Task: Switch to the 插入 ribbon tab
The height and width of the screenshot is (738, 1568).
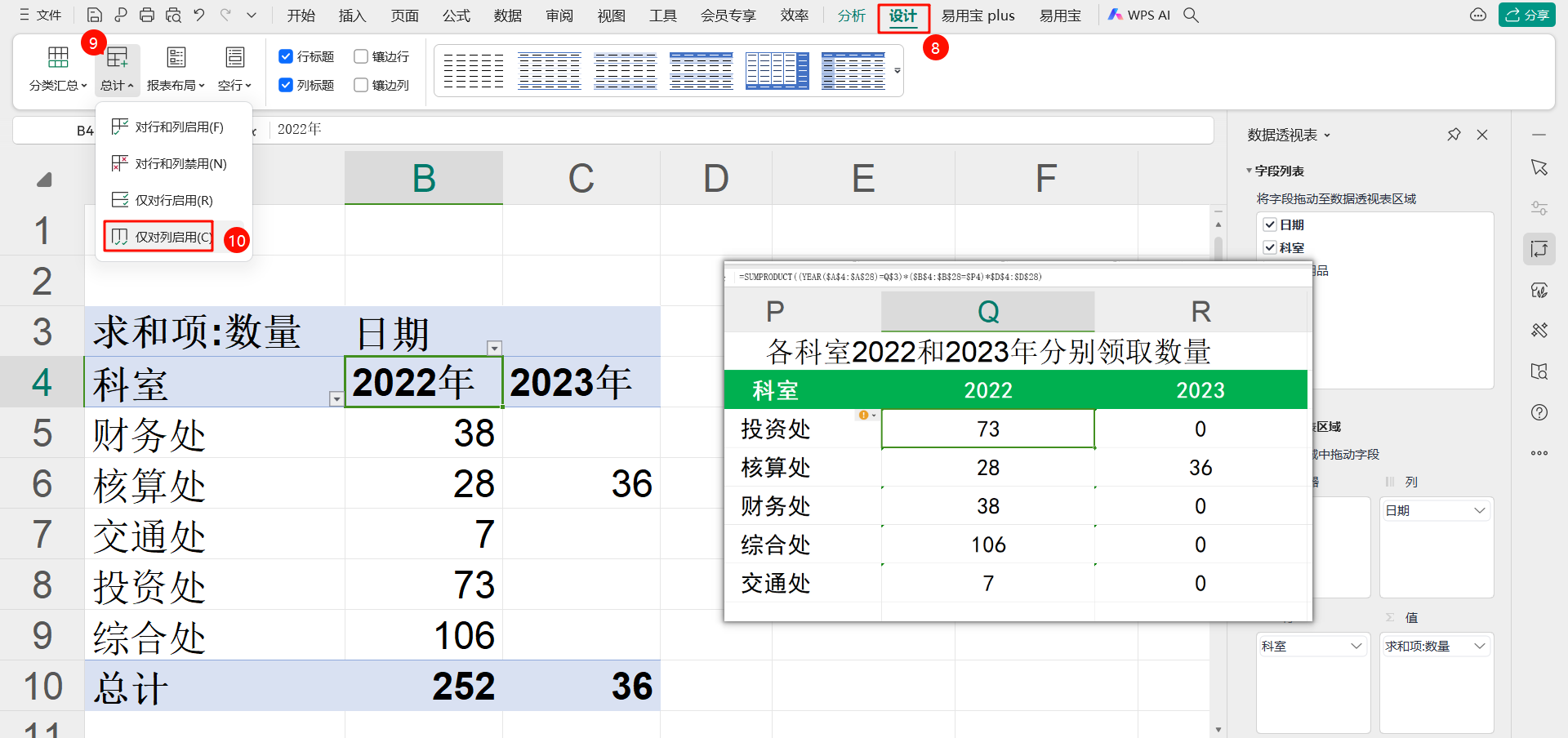Action: 353,16
